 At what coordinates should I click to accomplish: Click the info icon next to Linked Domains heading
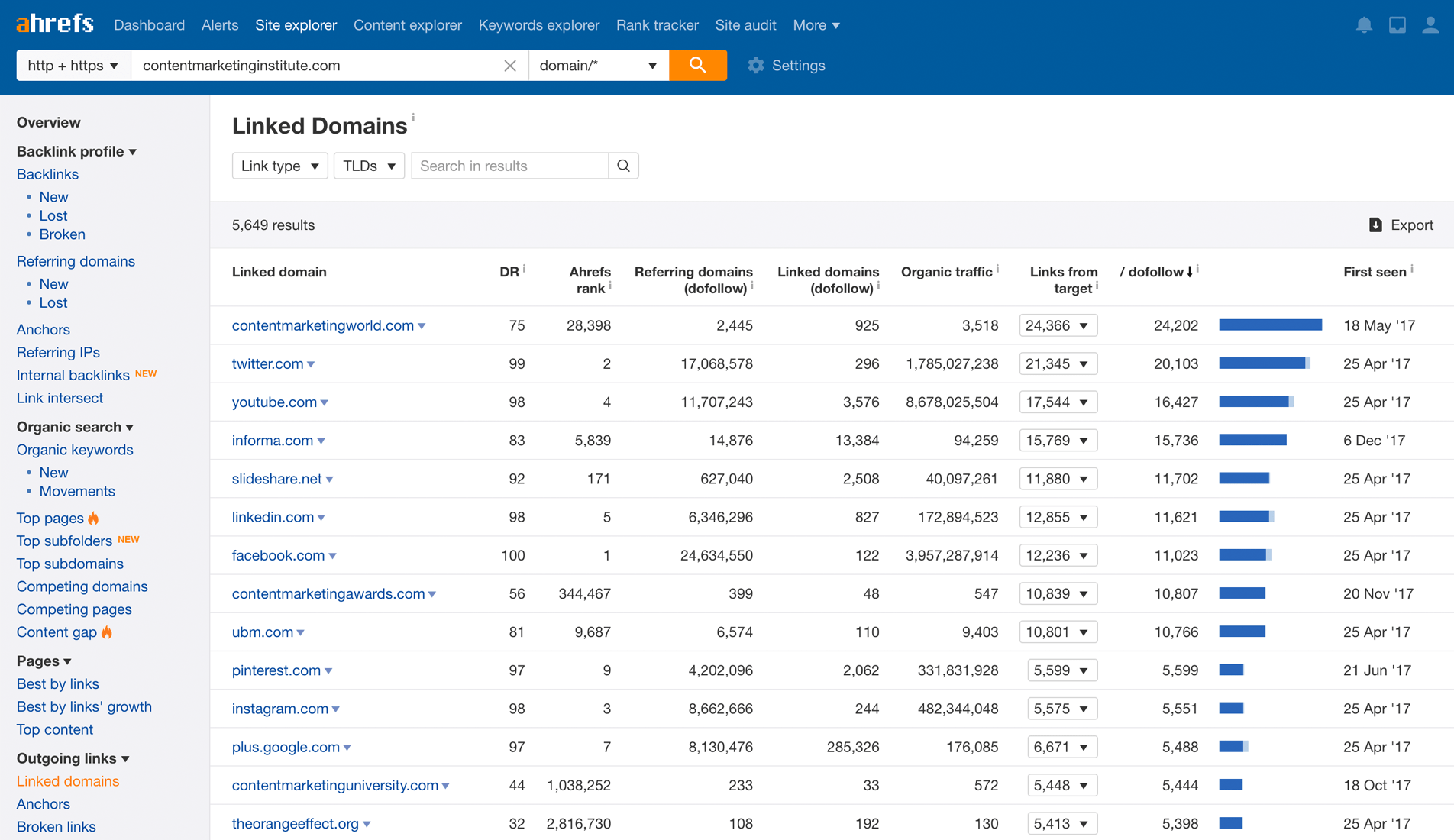(x=413, y=118)
